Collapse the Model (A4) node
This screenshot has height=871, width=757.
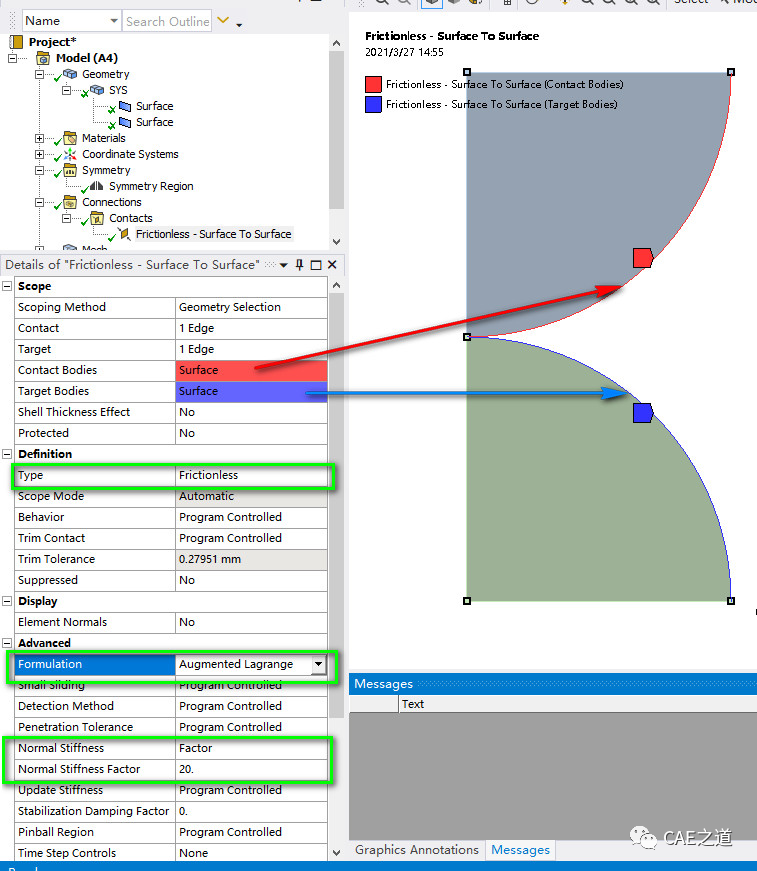tap(12, 58)
